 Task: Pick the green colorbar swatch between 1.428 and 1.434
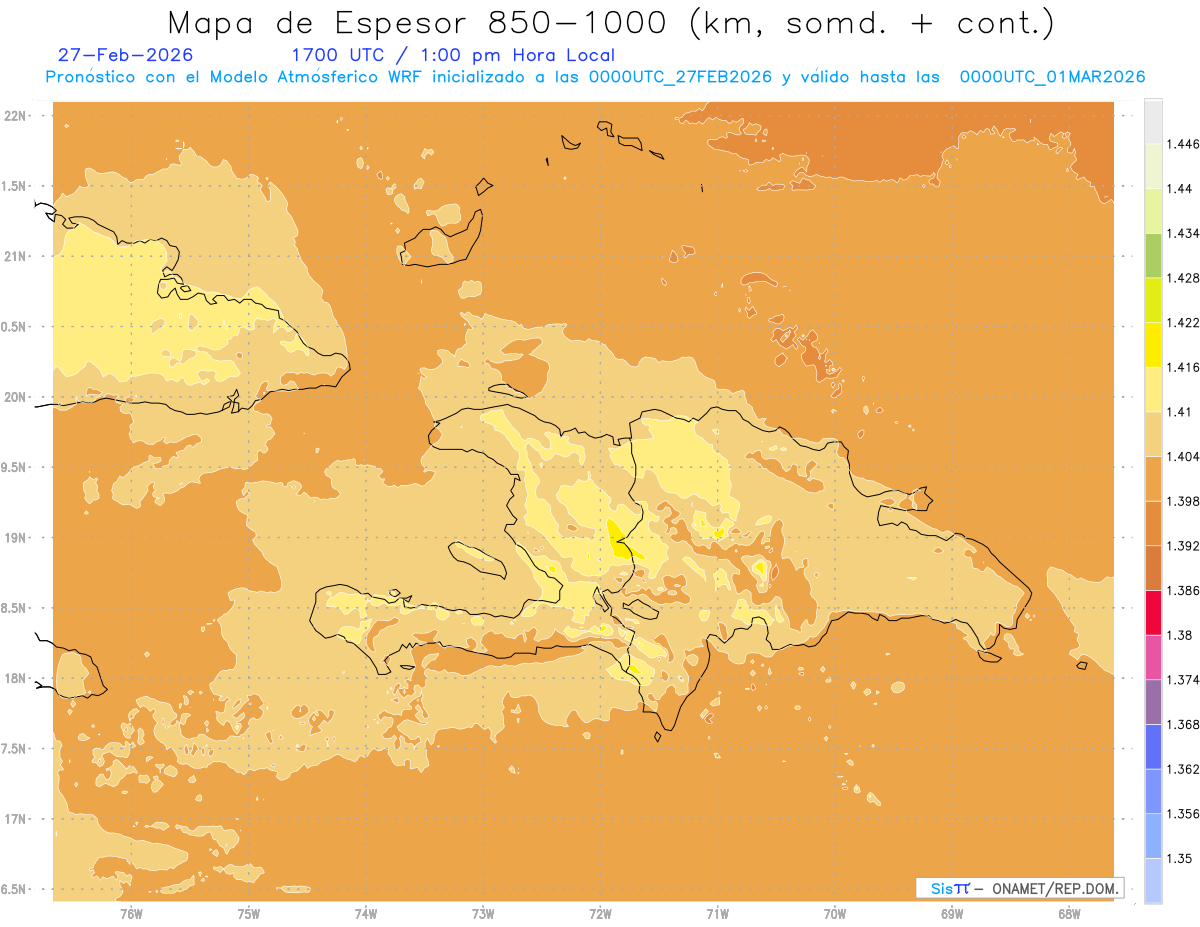pyautogui.click(x=1153, y=255)
